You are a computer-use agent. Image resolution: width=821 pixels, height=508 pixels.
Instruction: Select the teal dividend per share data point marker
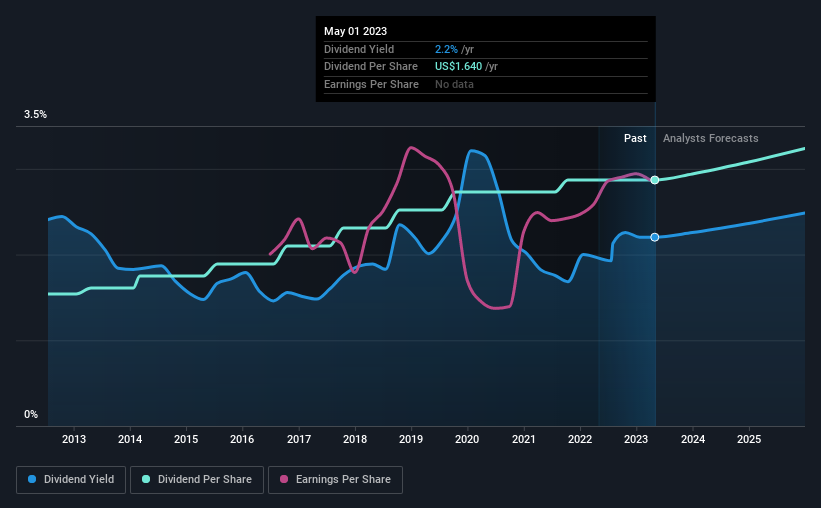(x=654, y=180)
